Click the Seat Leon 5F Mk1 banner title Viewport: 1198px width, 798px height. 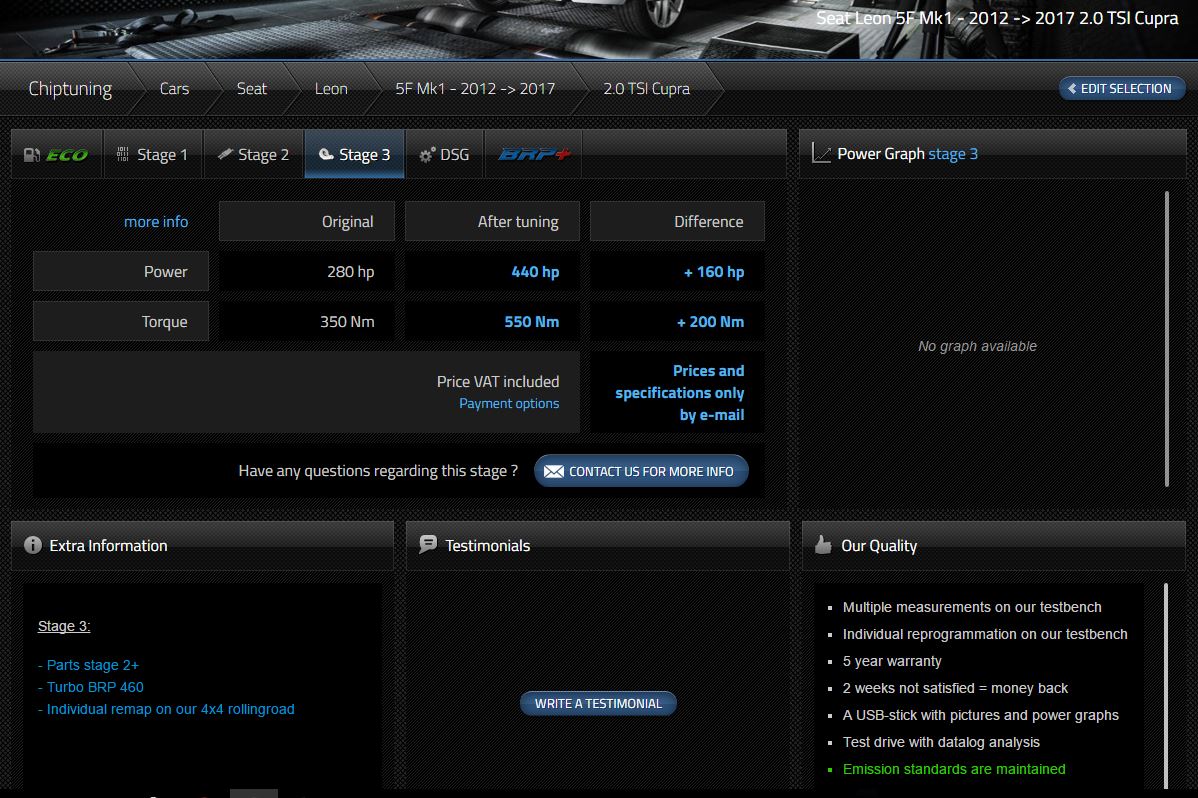997,18
